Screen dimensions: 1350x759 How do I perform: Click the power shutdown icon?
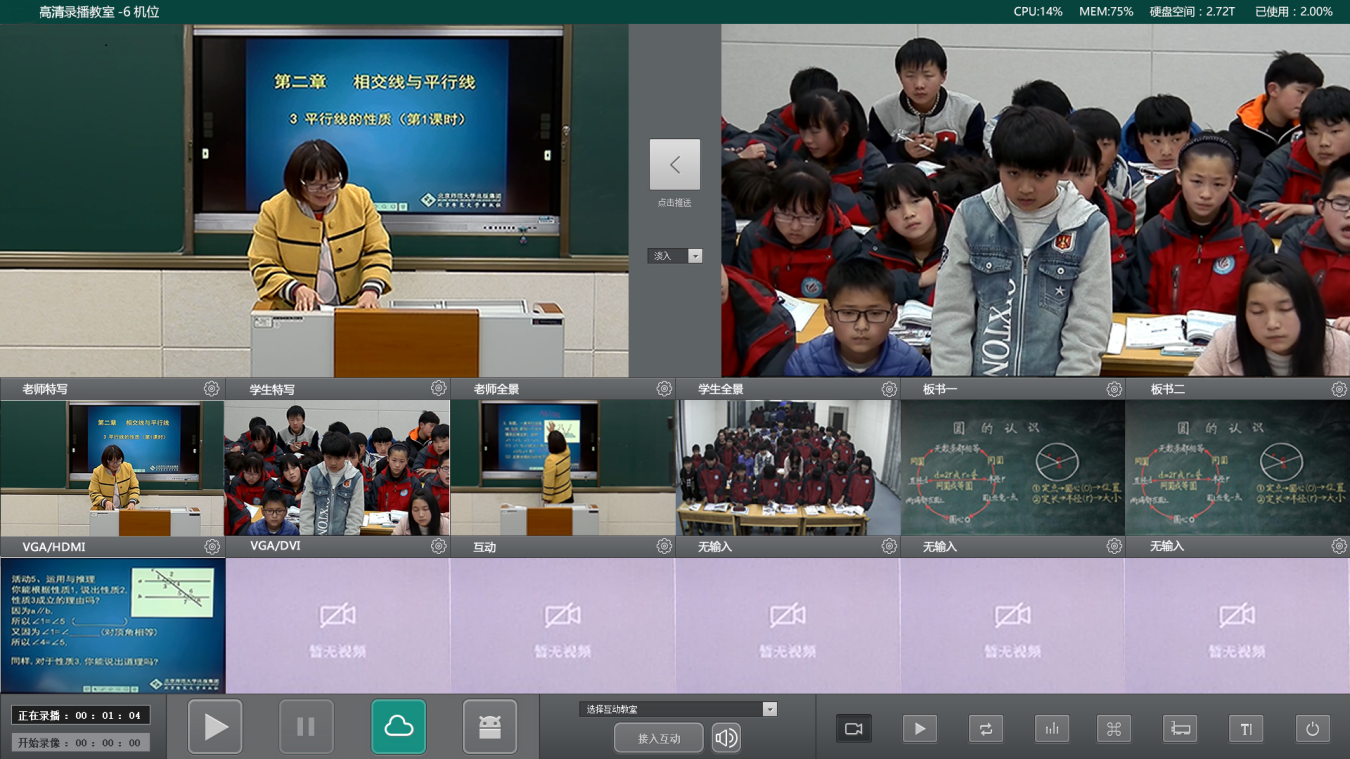click(1312, 729)
